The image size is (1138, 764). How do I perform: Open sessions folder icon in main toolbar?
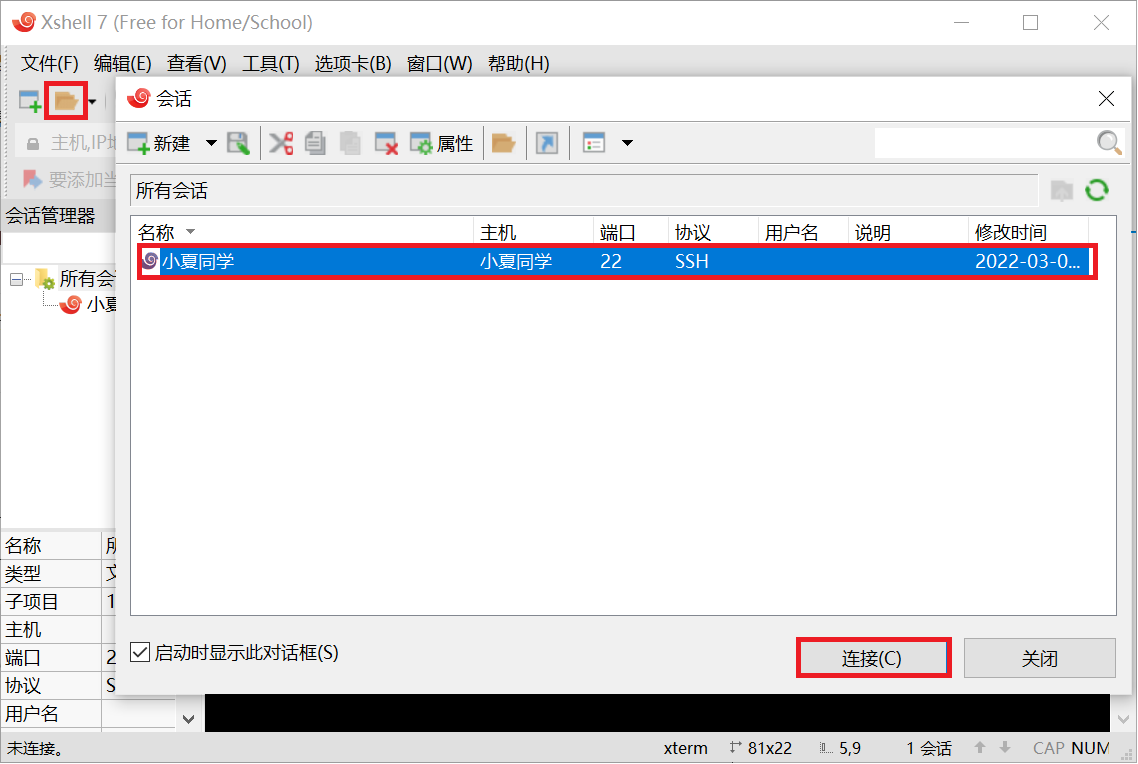[x=66, y=101]
